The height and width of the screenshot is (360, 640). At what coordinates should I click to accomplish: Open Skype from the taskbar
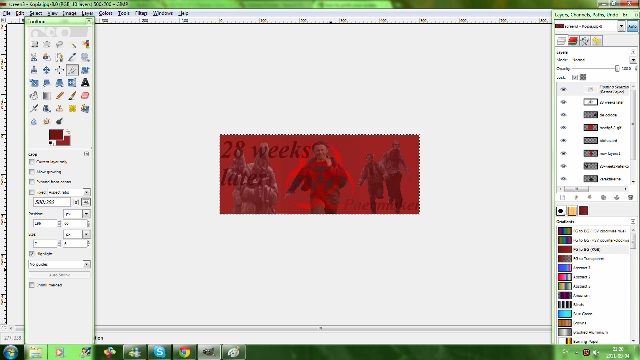(x=160, y=351)
